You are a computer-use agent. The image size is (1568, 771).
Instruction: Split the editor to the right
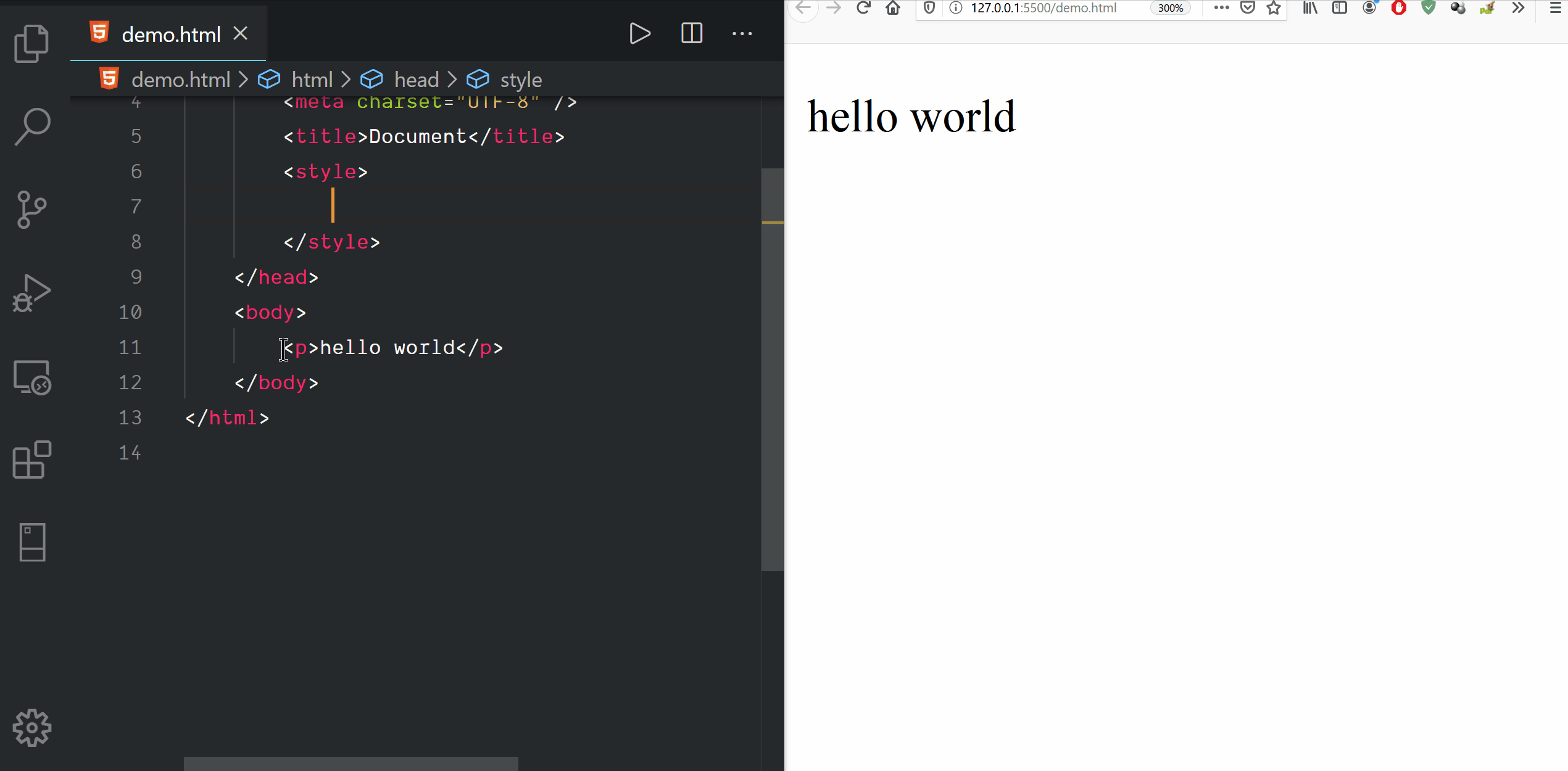click(691, 33)
